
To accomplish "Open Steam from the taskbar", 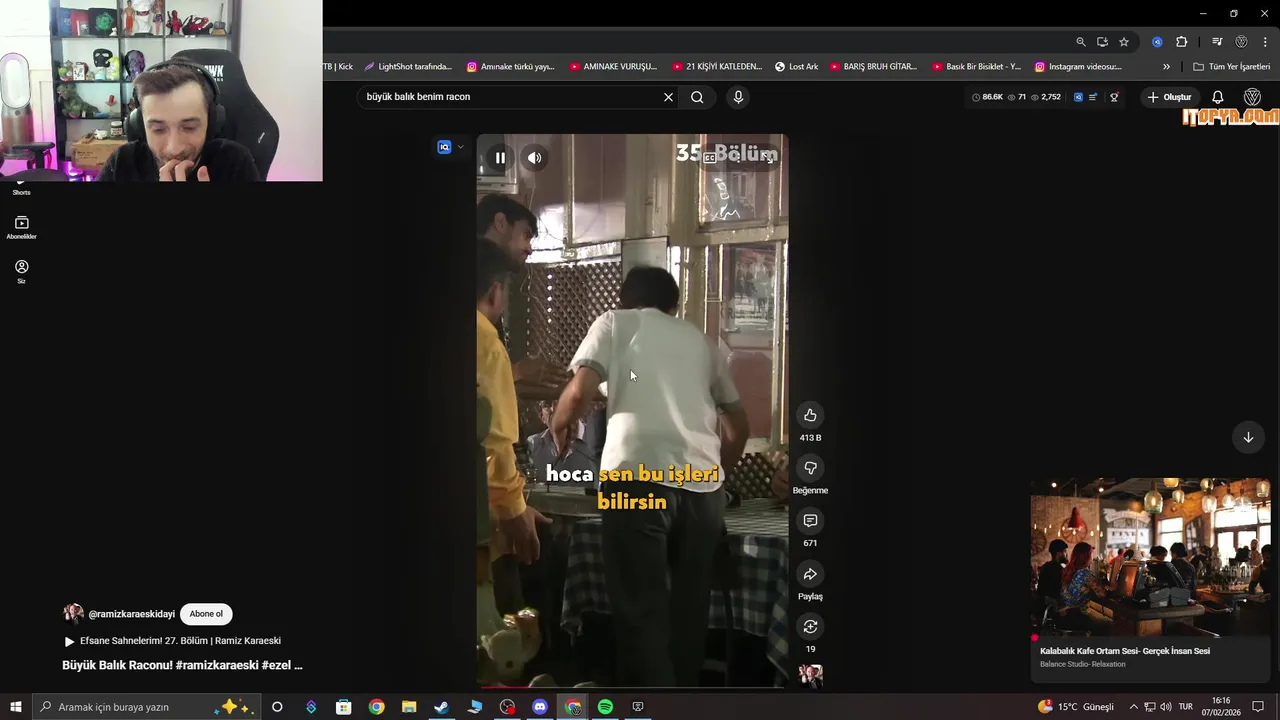I will coord(441,707).
